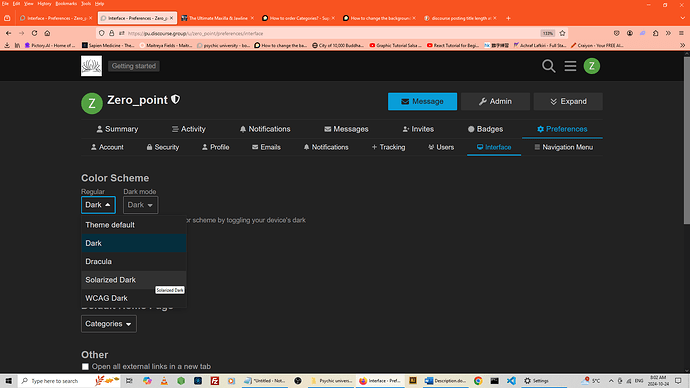The height and width of the screenshot is (388, 690).
Task: Open Security preferences sub-tab
Action: coord(162,147)
